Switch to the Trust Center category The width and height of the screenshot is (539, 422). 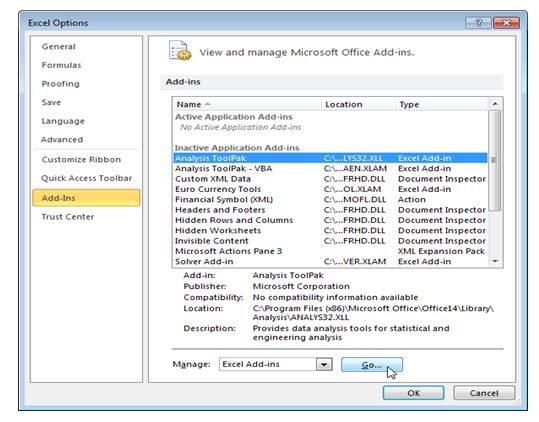68,217
